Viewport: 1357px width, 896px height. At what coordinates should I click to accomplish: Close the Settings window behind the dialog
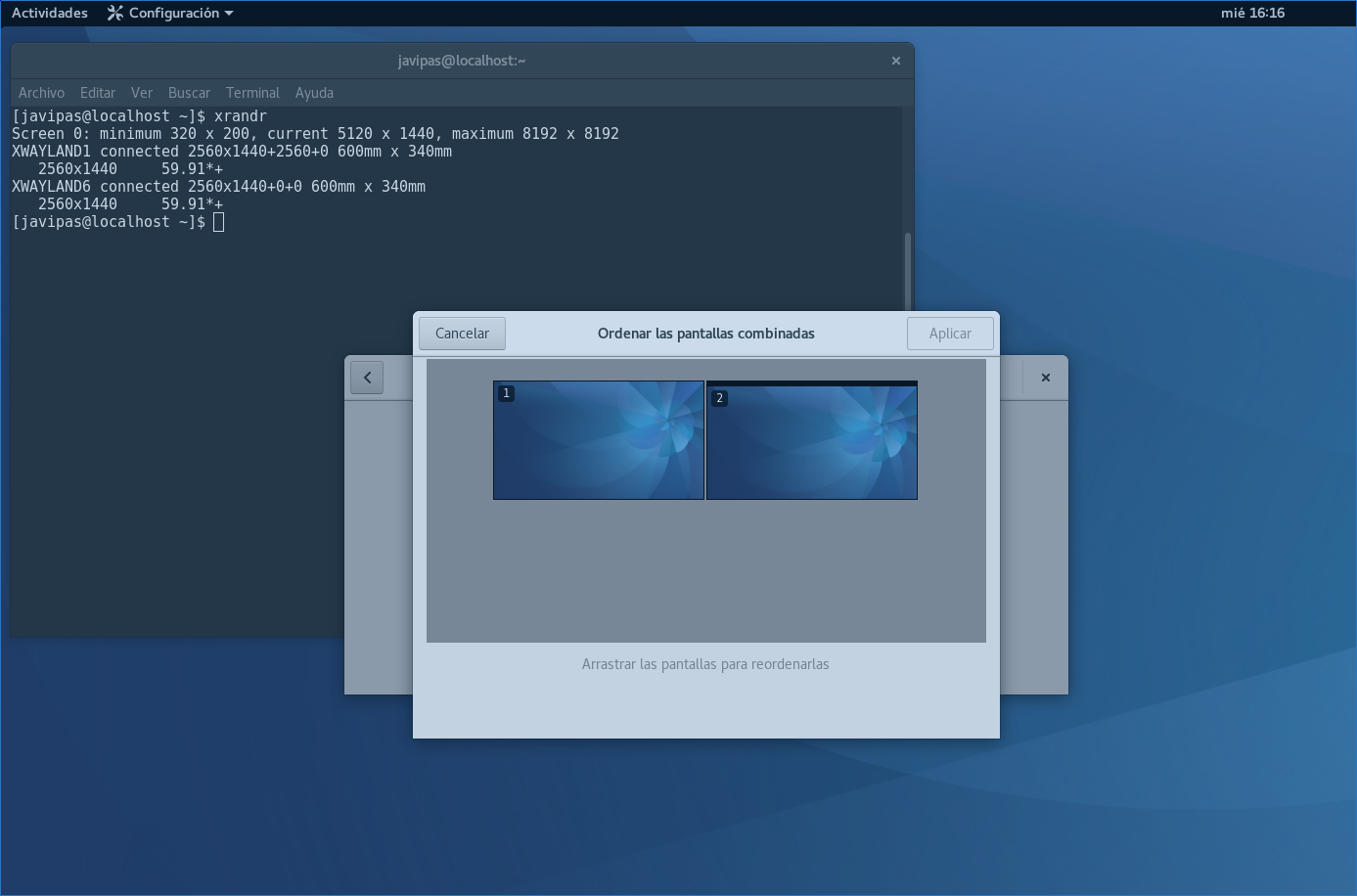point(1045,378)
